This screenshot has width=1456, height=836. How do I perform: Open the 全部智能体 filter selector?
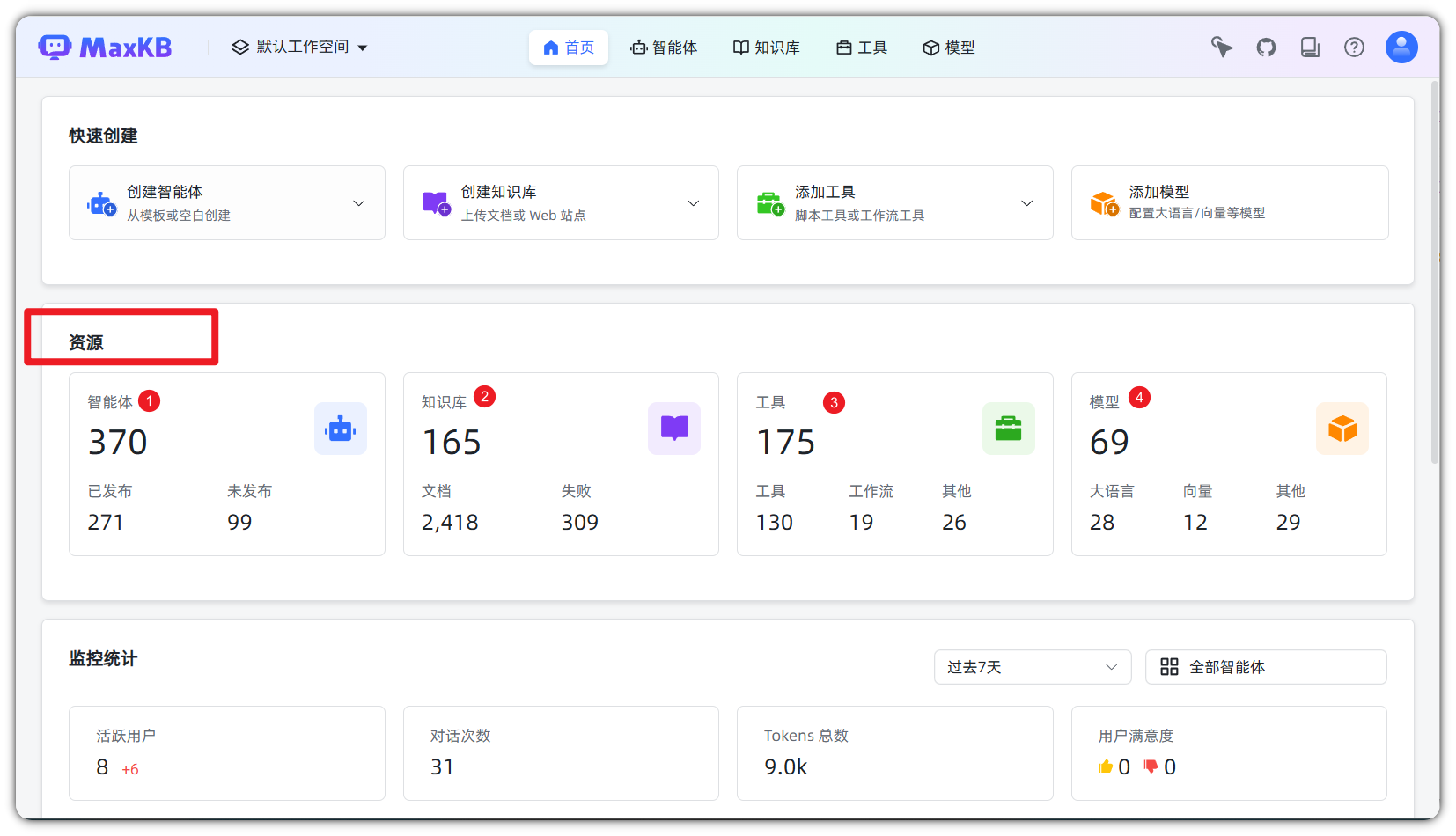coord(1266,667)
